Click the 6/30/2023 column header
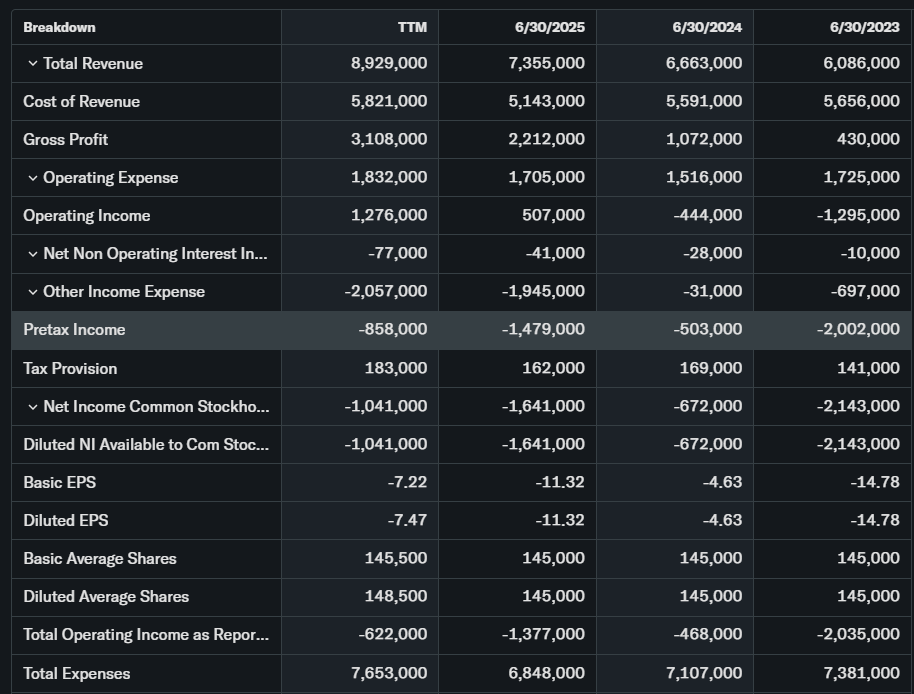 click(x=865, y=27)
